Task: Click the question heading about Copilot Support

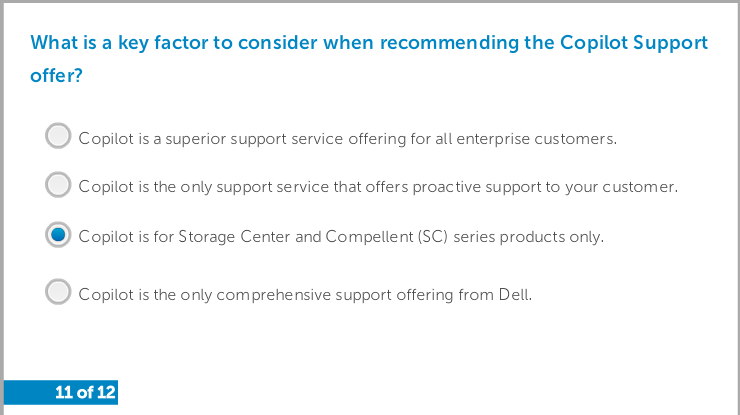Action: (369, 59)
